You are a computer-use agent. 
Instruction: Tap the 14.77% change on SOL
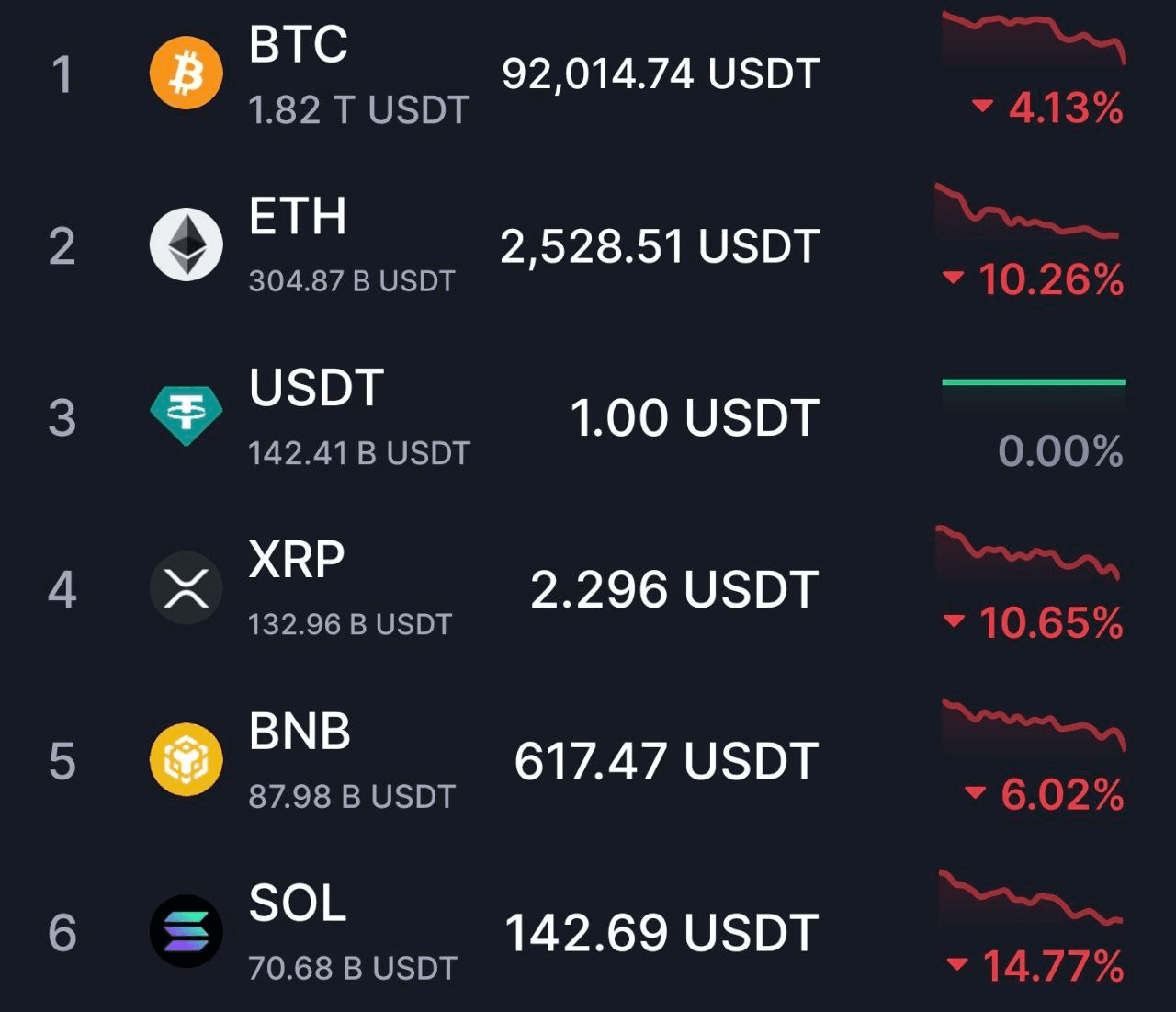(1035, 966)
